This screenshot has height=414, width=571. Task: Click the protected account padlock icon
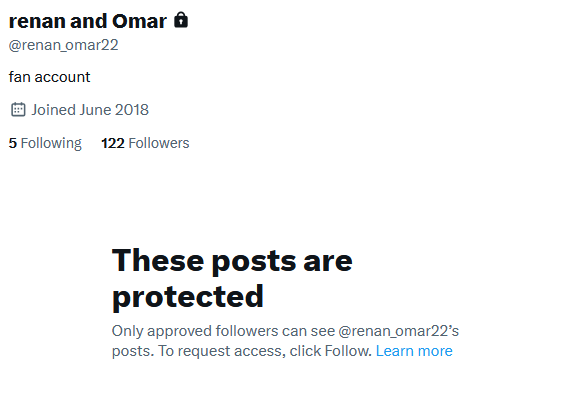click(181, 20)
